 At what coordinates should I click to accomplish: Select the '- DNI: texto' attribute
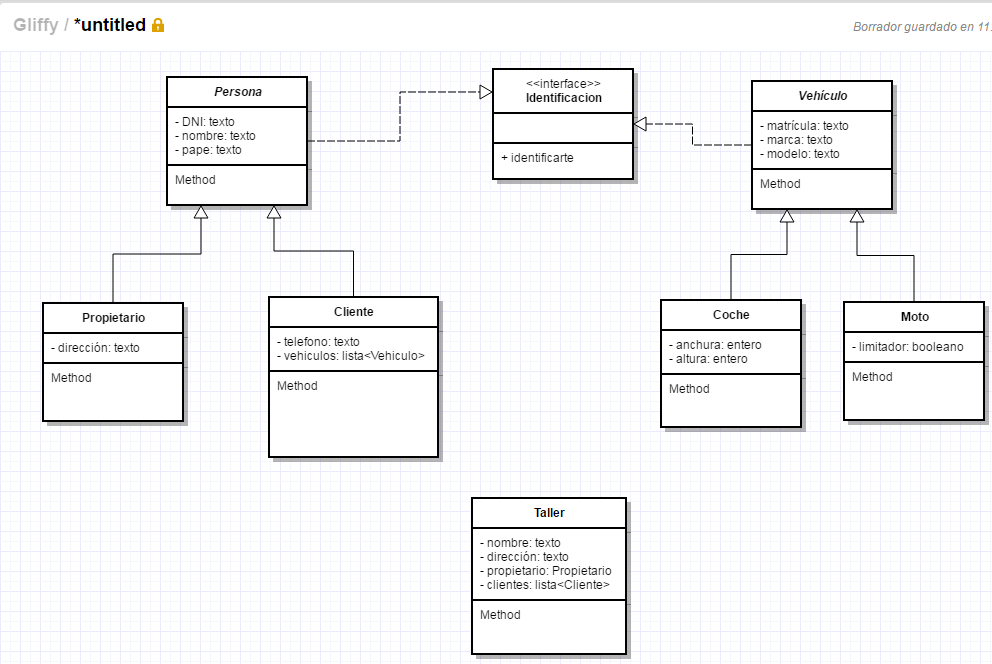(x=204, y=121)
